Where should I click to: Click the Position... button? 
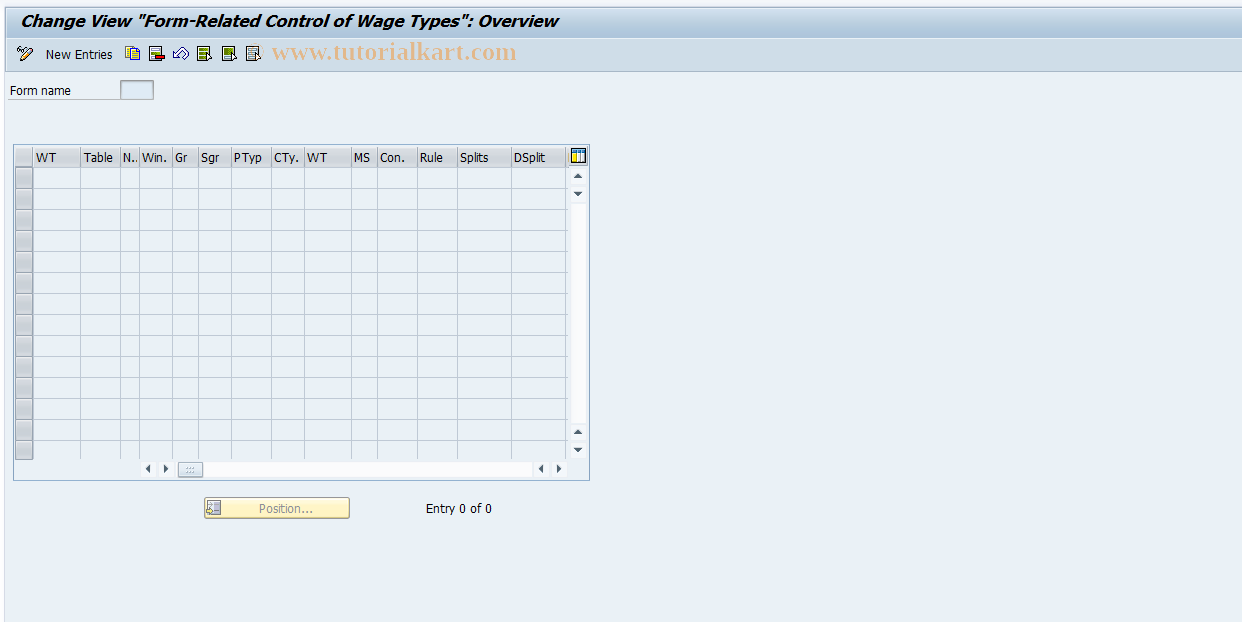[x=277, y=508]
